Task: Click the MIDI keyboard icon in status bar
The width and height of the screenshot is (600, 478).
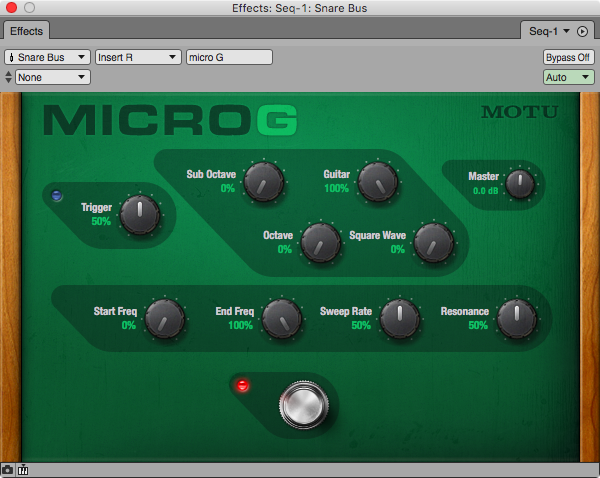Action: (23, 470)
